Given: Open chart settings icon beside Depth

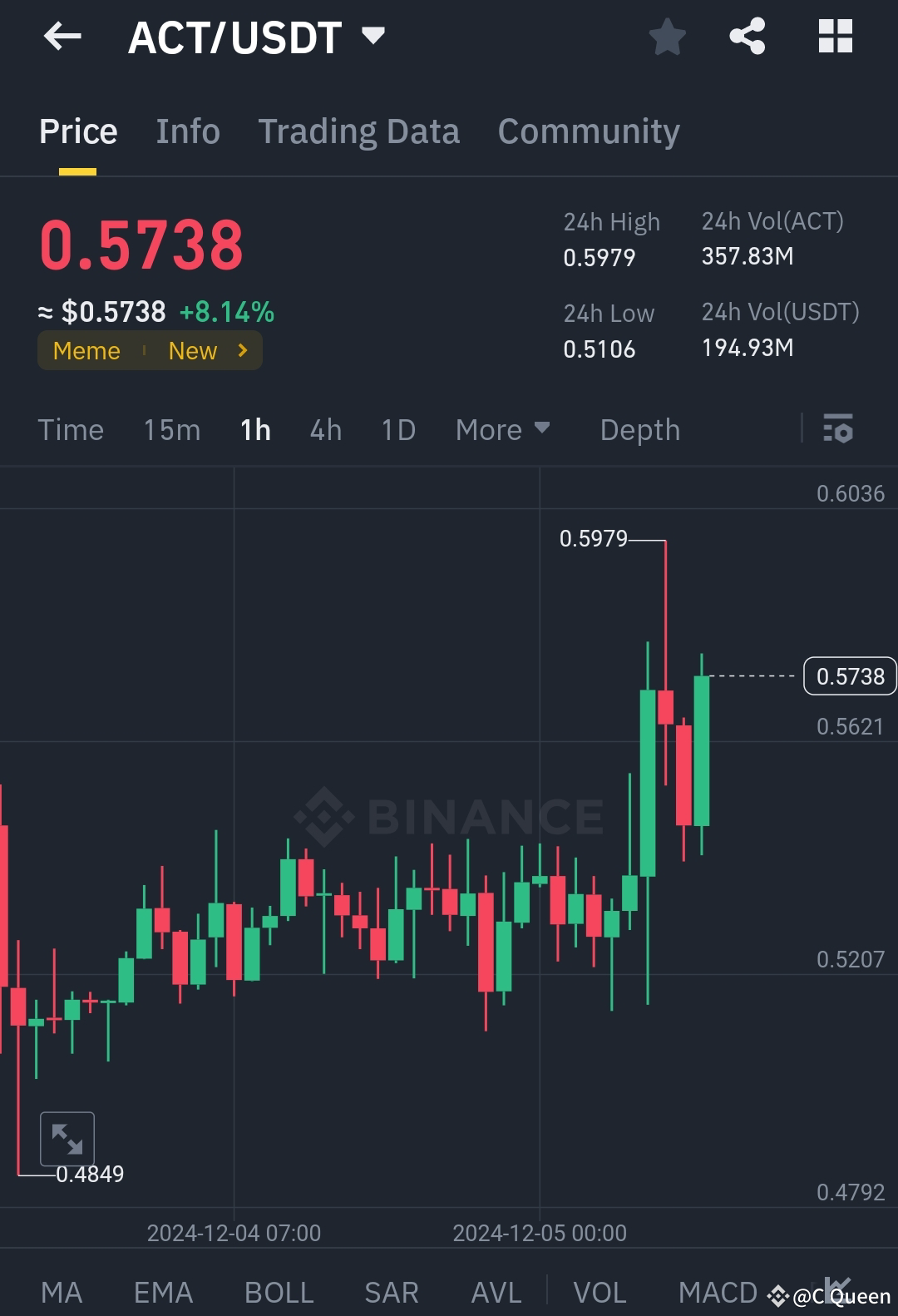Looking at the screenshot, I should point(838,430).
